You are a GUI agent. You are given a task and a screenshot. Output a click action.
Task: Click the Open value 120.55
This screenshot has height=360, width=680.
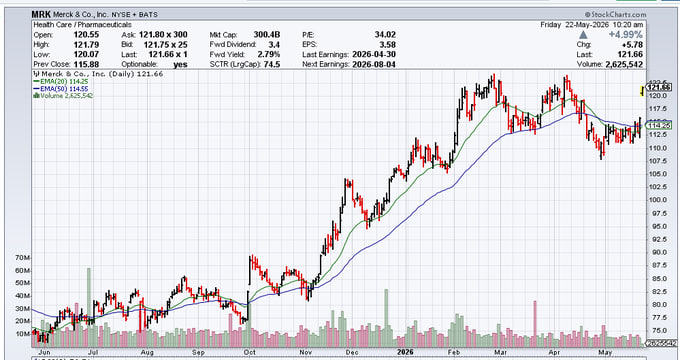86,35
